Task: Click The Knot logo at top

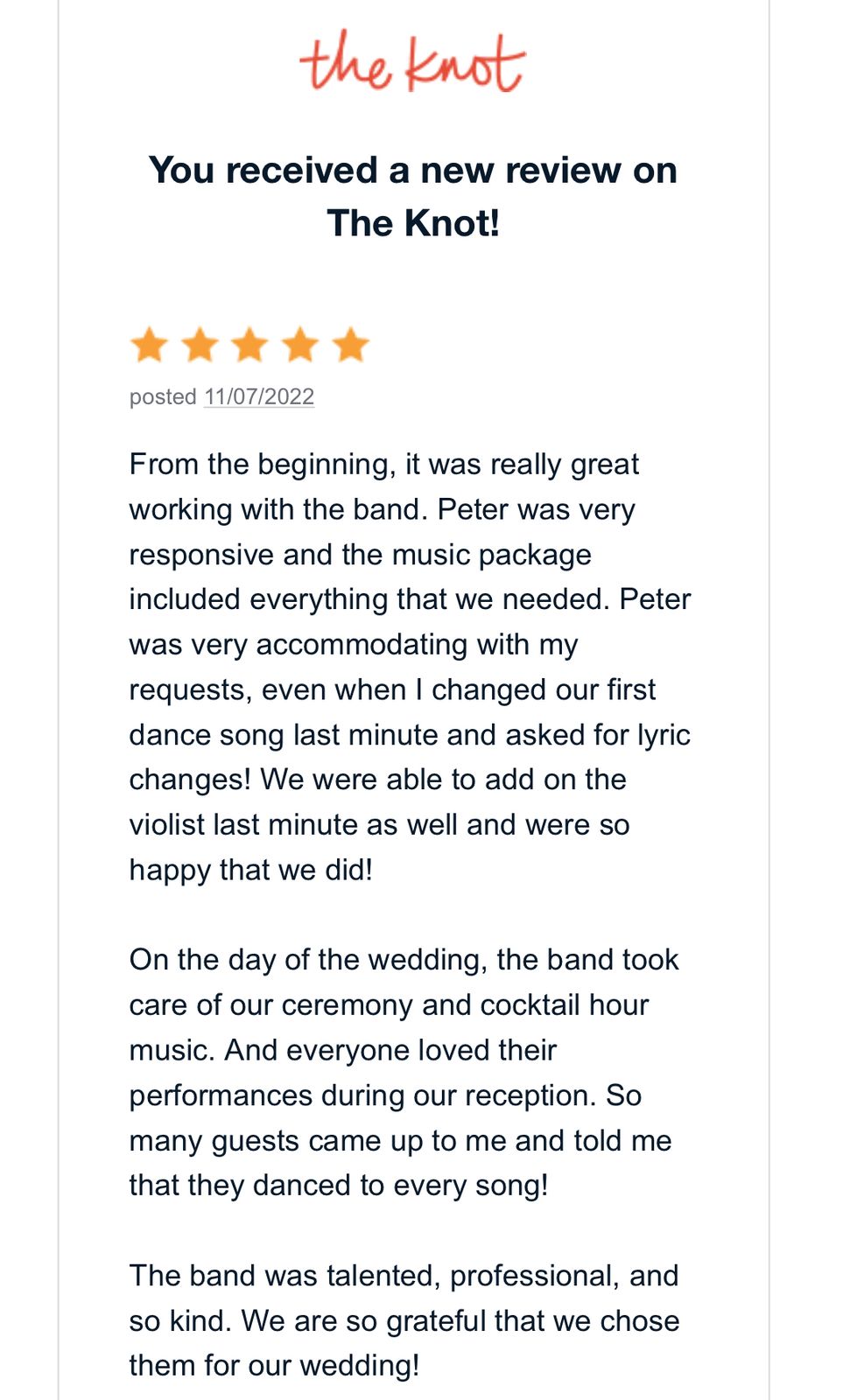Action: click(x=412, y=62)
